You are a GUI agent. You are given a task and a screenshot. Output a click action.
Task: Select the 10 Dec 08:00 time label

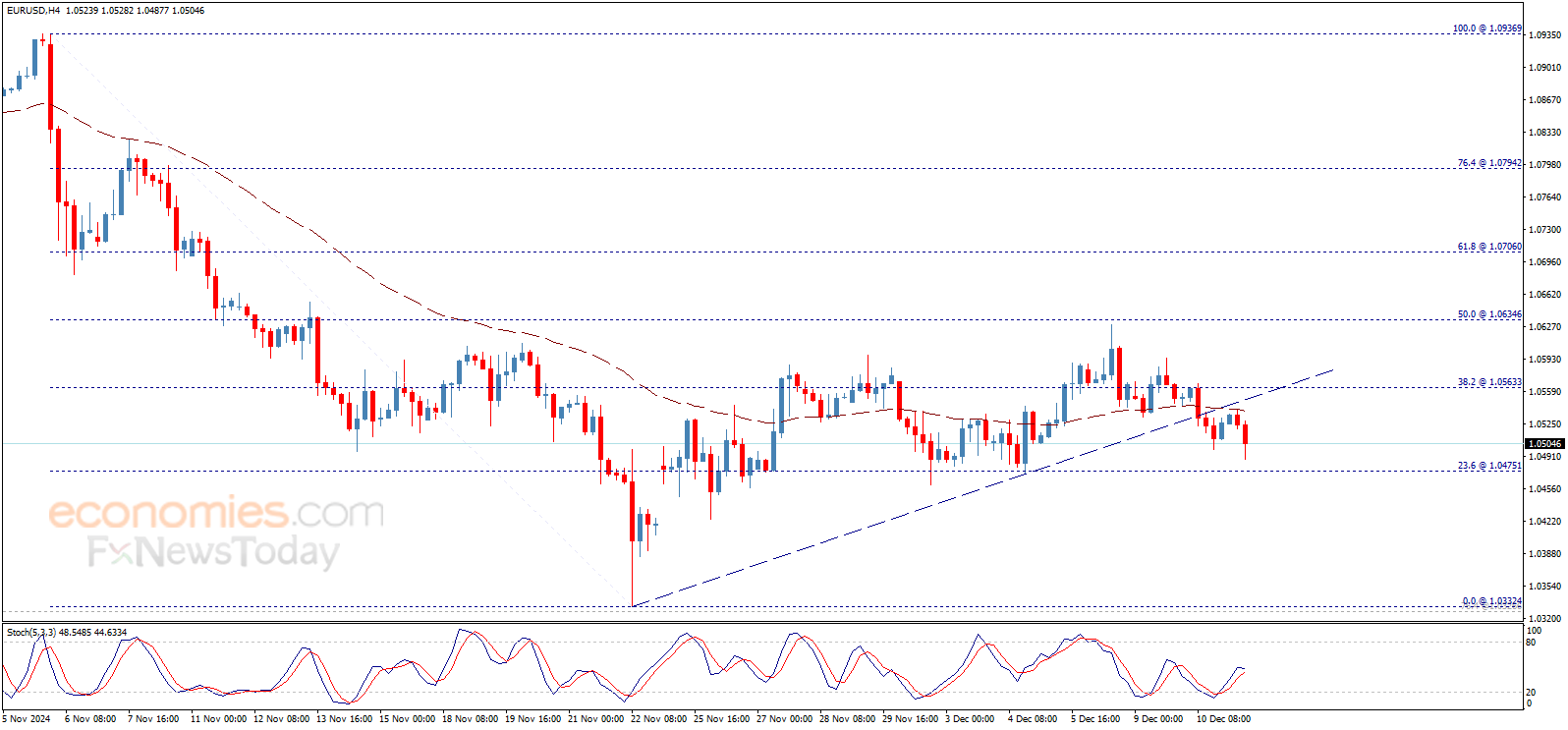(x=1223, y=719)
